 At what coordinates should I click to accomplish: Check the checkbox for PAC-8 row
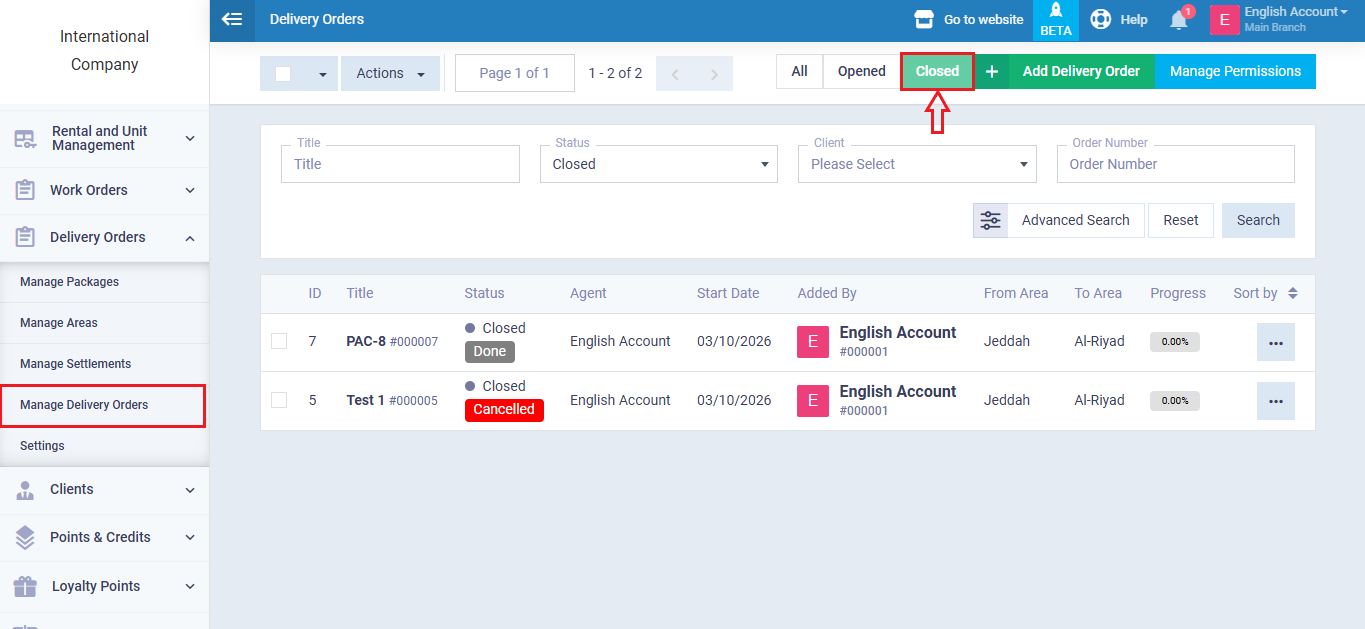tap(279, 342)
